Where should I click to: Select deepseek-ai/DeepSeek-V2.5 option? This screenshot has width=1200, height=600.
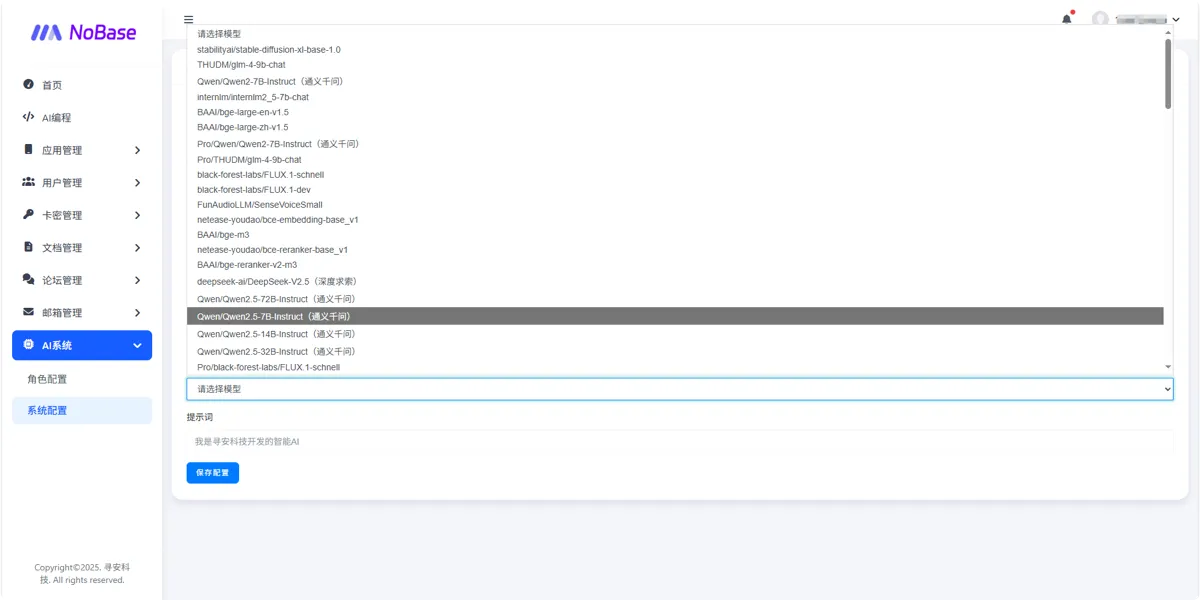[675, 281]
